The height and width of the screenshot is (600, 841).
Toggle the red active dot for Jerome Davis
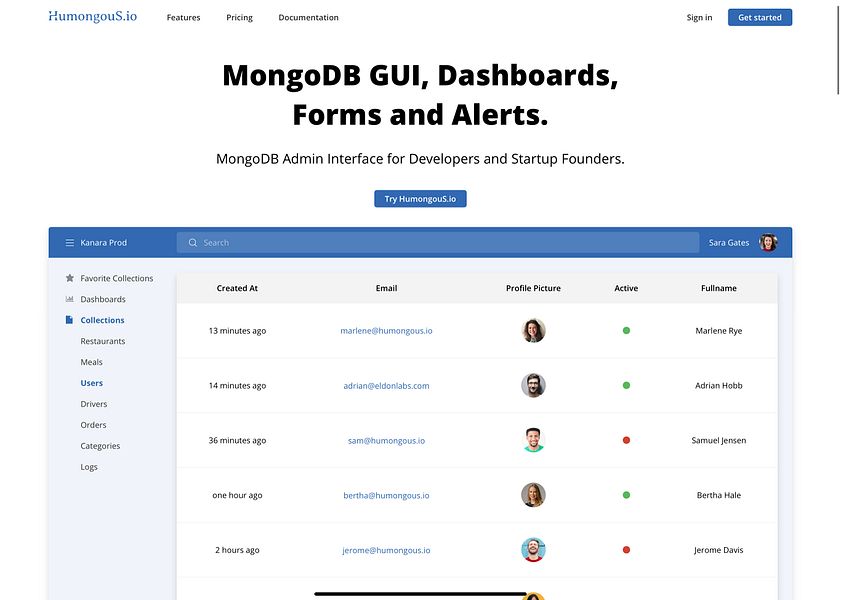tap(626, 550)
